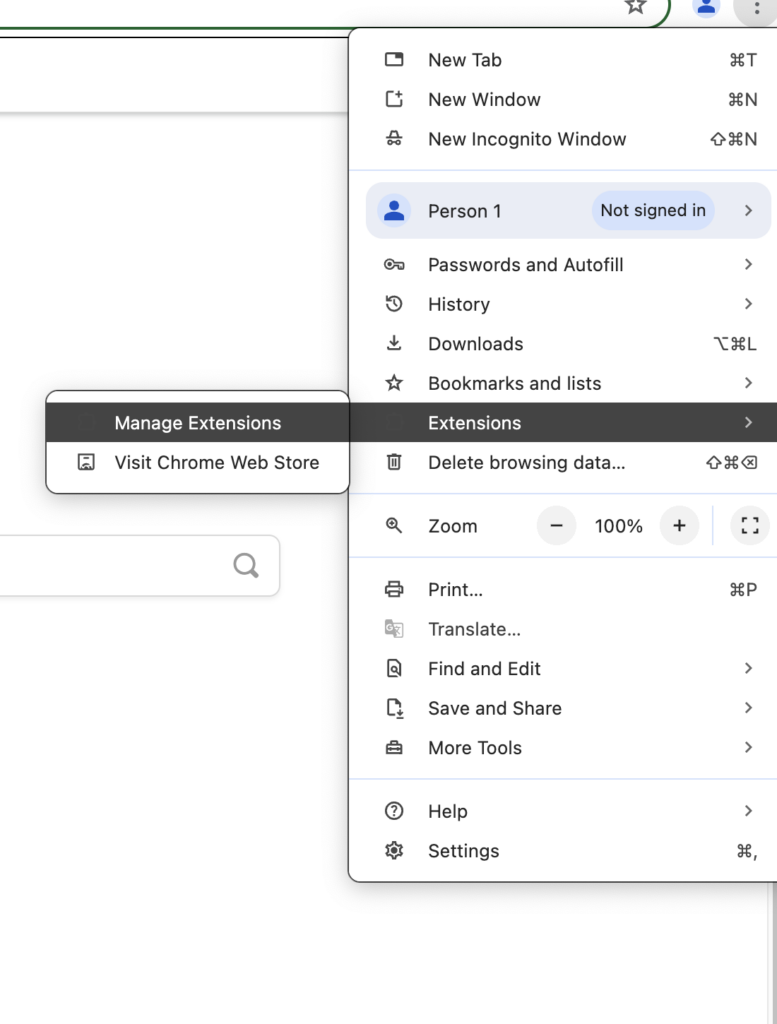777x1024 pixels.
Task: Click the Find and Edit document icon
Action: [x=394, y=668]
